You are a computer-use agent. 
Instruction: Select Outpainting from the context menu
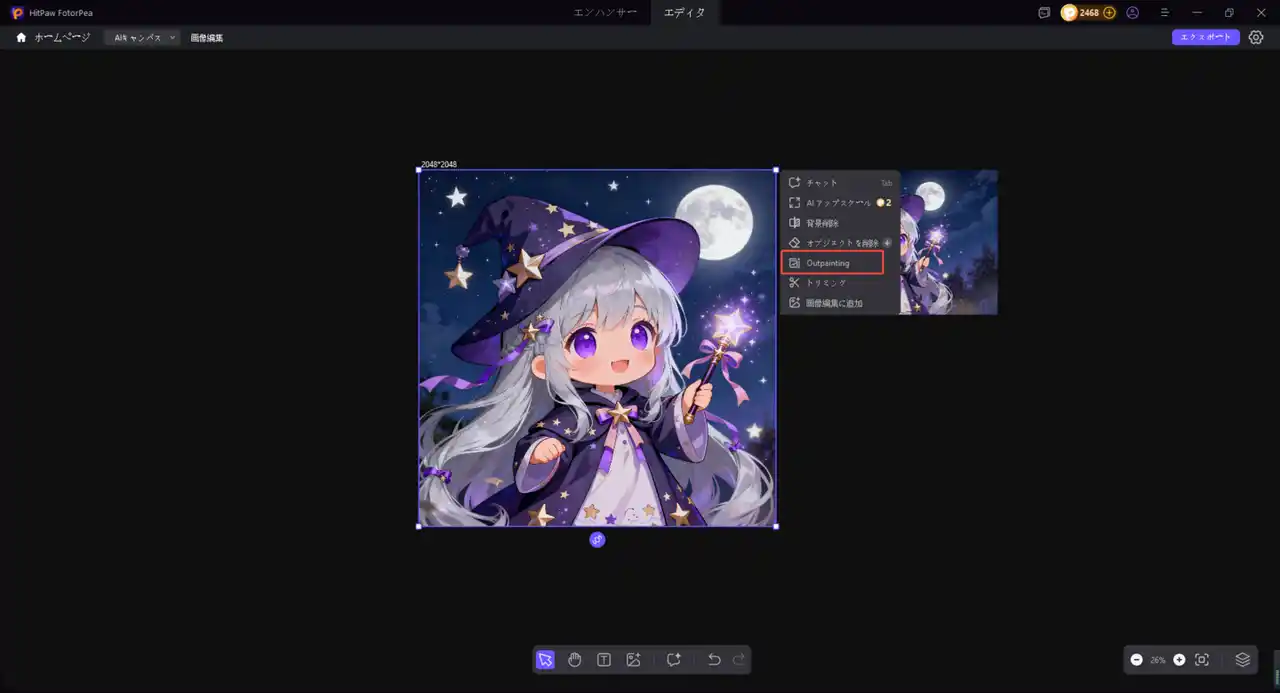831,263
